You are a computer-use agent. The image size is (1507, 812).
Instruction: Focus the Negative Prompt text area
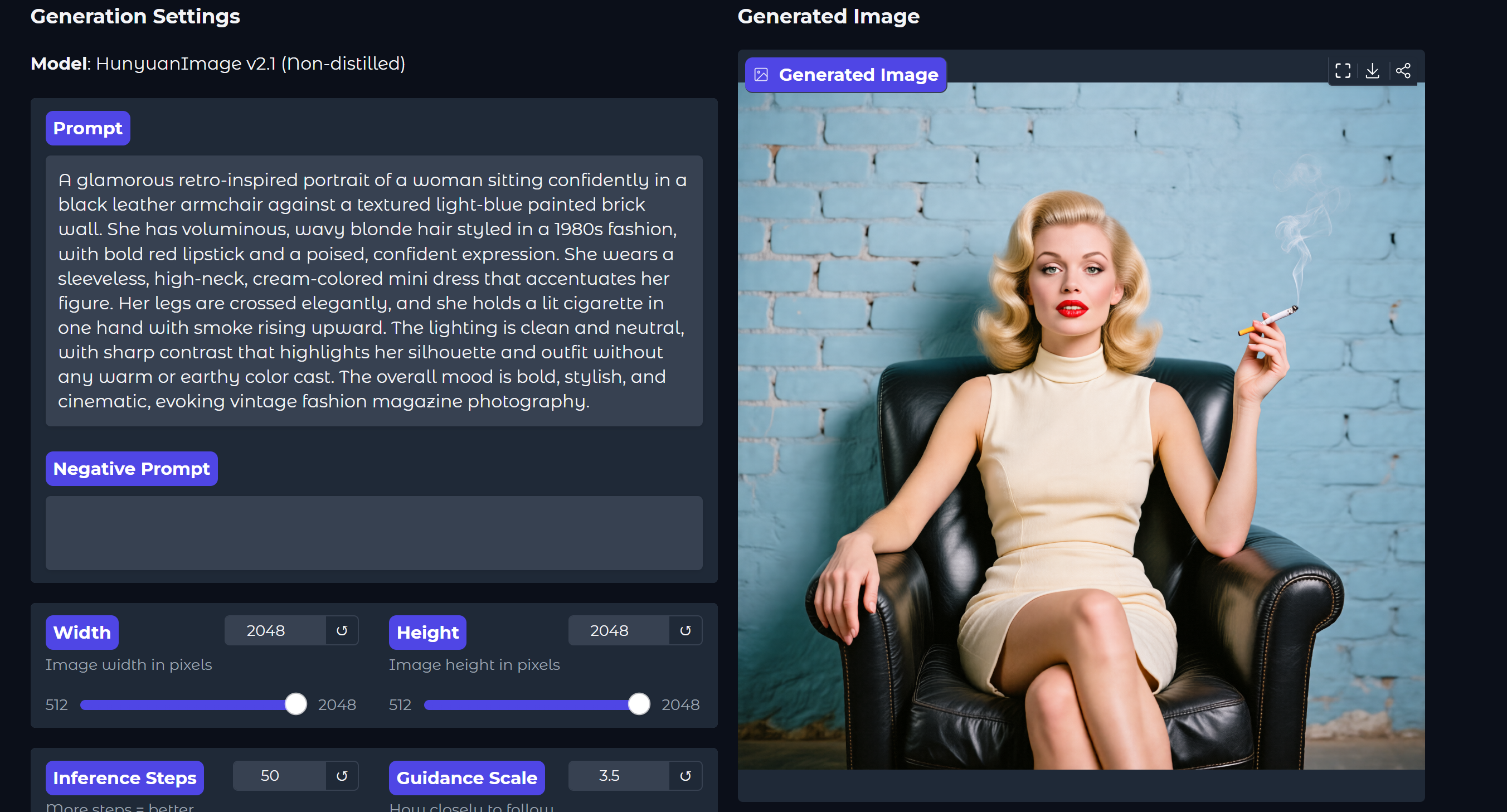tap(374, 533)
